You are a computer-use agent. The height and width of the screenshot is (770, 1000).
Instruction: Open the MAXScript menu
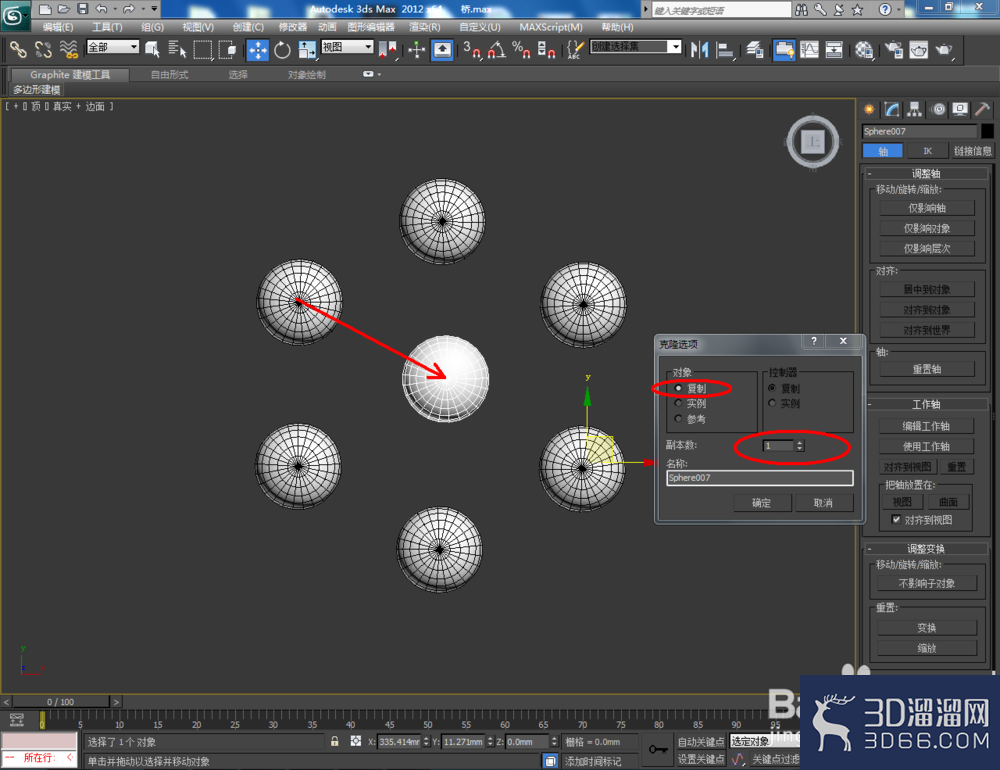551,27
